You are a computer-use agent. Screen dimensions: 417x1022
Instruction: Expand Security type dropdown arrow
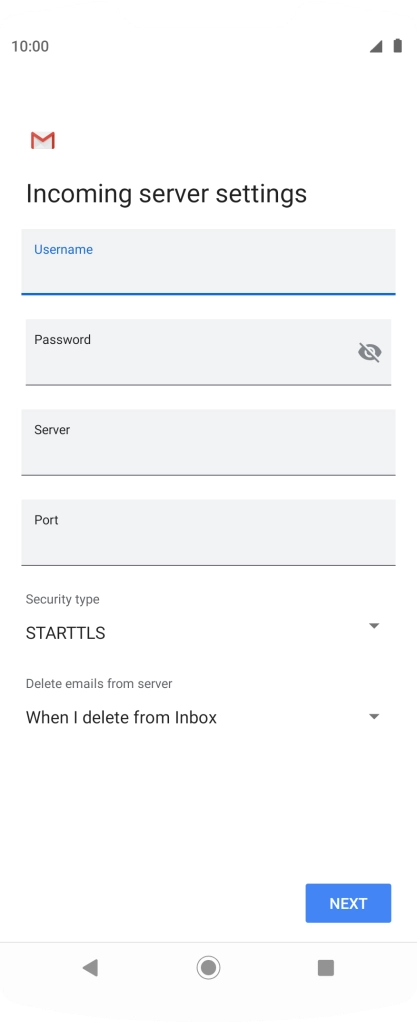click(x=374, y=626)
